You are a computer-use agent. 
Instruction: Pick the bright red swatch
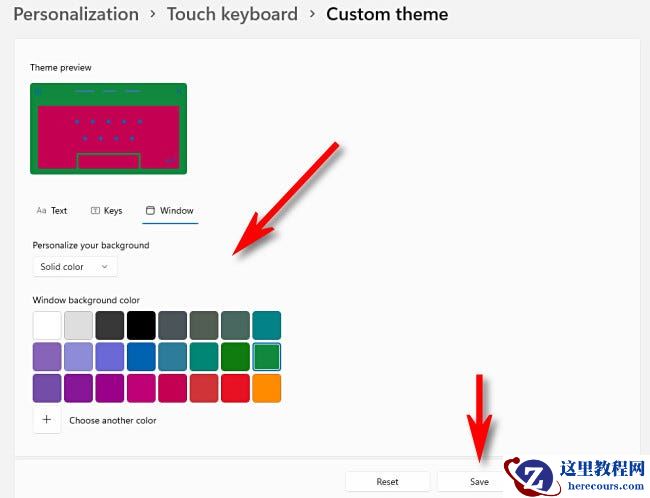pyautogui.click(x=235, y=388)
